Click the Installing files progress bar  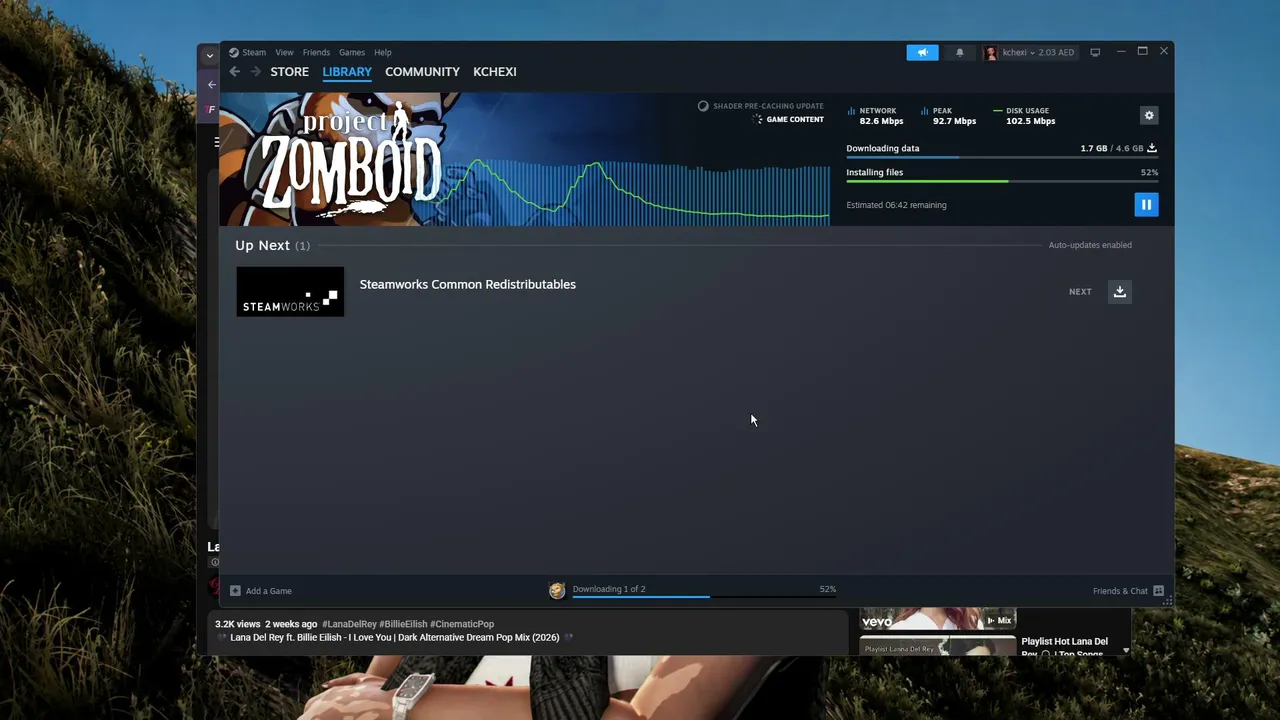coord(1002,182)
